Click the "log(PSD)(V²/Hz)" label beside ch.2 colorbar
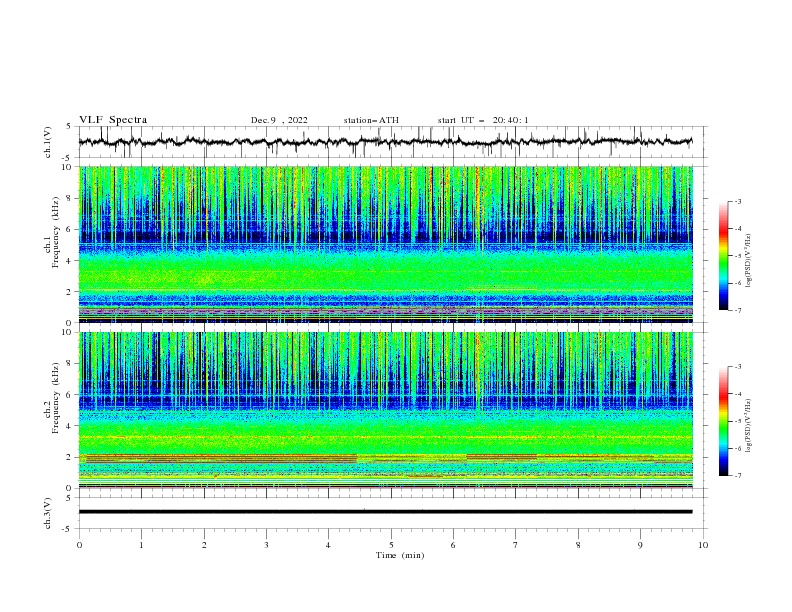This screenshot has height=612, width=792. [x=749, y=426]
